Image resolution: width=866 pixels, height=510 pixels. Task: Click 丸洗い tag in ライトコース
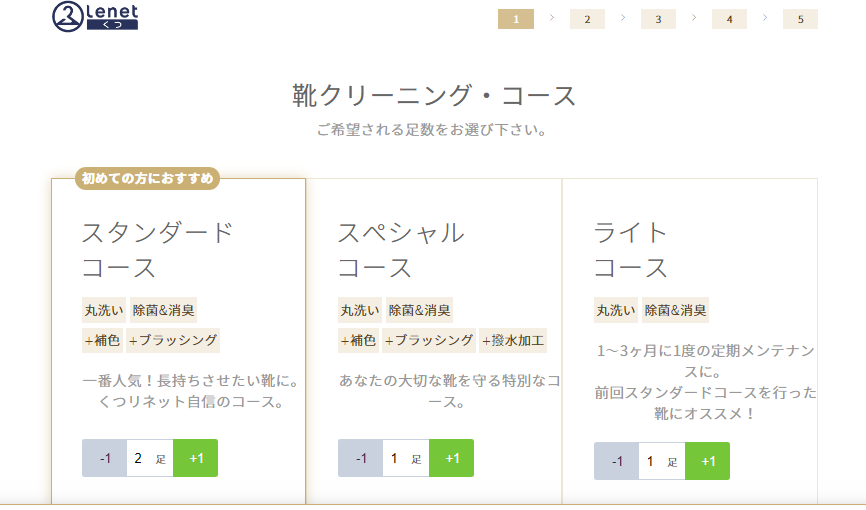tap(616, 310)
